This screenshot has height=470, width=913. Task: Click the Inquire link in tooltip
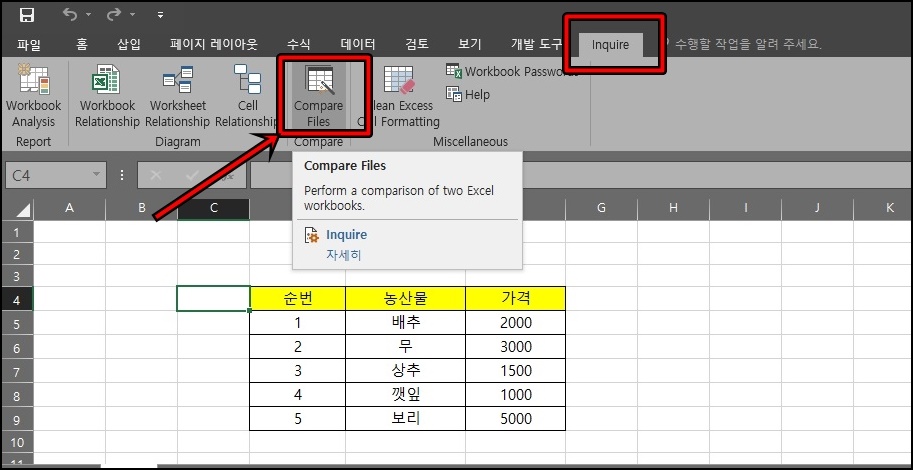click(x=346, y=235)
